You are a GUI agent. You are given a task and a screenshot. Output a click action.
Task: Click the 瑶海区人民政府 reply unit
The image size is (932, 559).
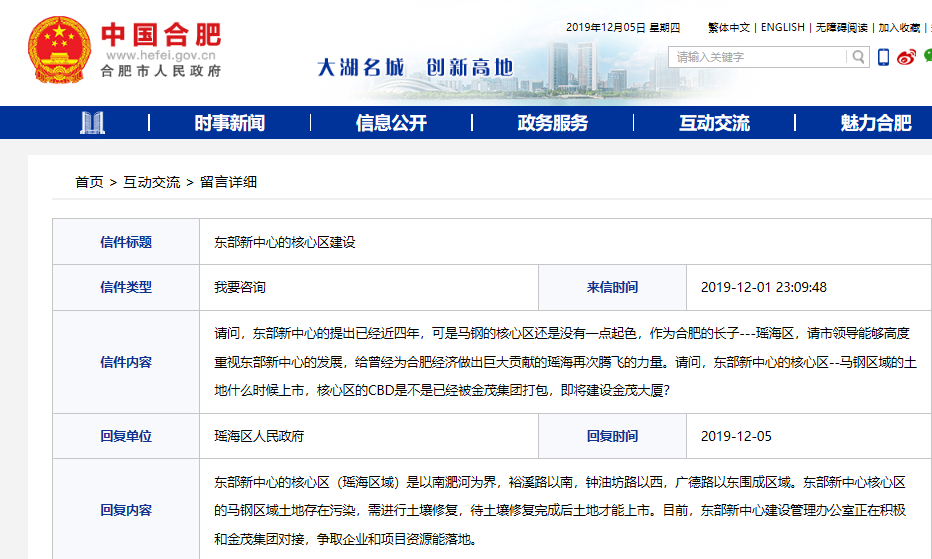click(259, 436)
